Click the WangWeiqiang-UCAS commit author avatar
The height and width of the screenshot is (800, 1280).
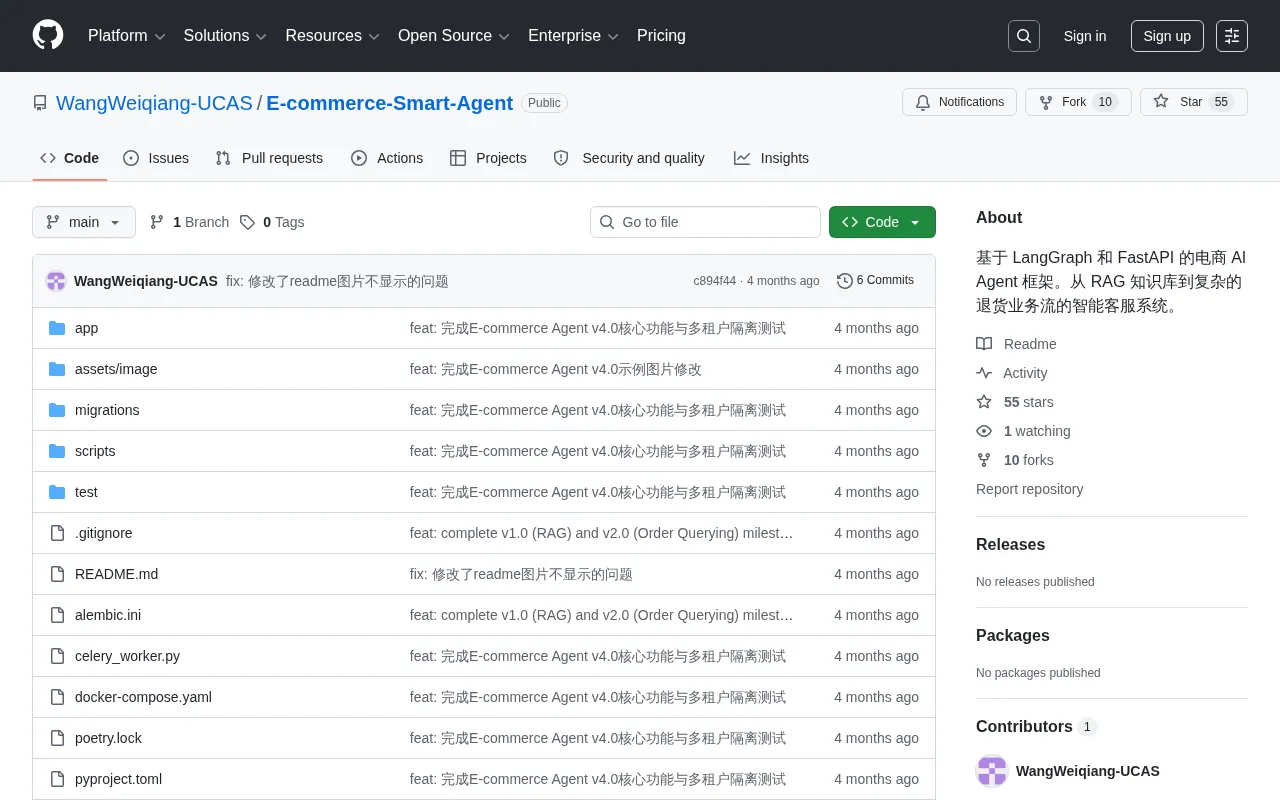pos(56,281)
